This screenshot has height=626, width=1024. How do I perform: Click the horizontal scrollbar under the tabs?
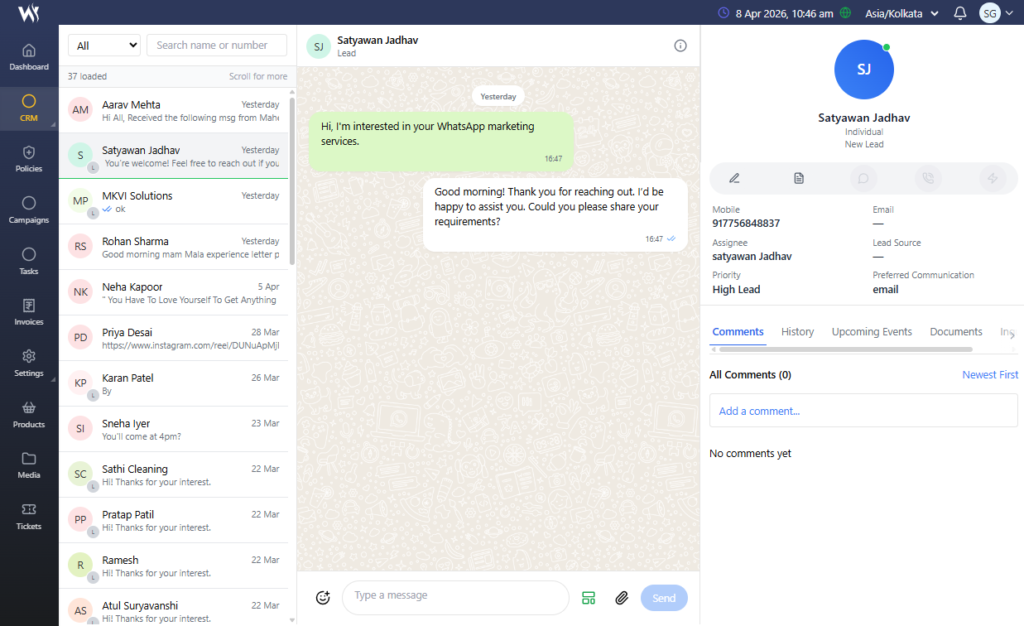845,349
